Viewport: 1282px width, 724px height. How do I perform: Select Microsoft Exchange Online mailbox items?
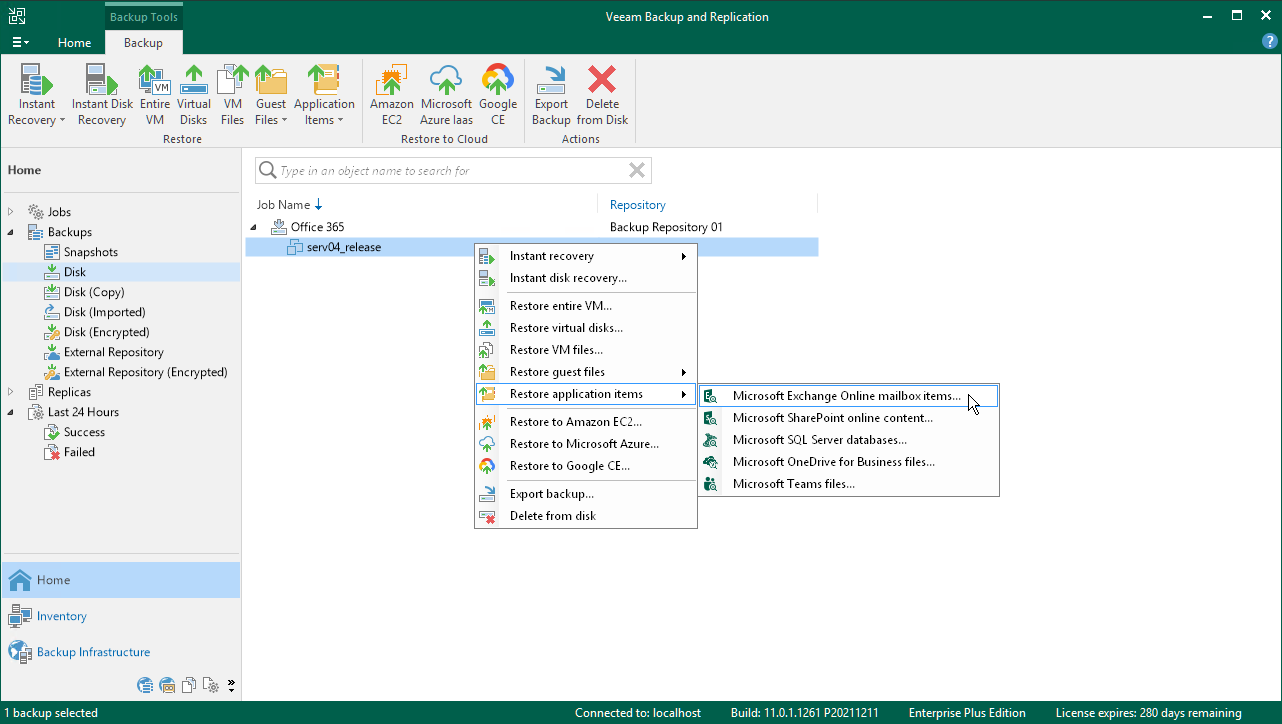coord(846,396)
